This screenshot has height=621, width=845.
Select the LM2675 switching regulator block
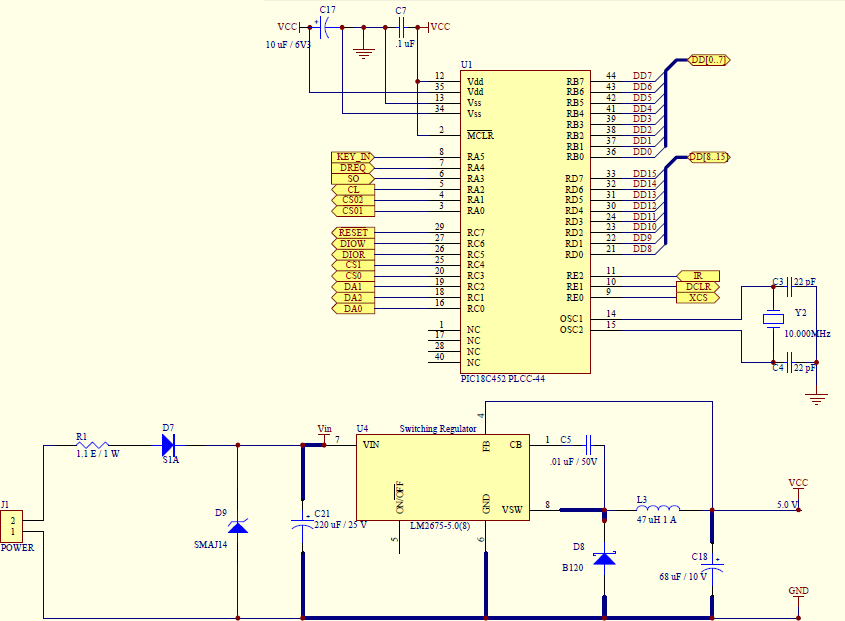click(443, 478)
